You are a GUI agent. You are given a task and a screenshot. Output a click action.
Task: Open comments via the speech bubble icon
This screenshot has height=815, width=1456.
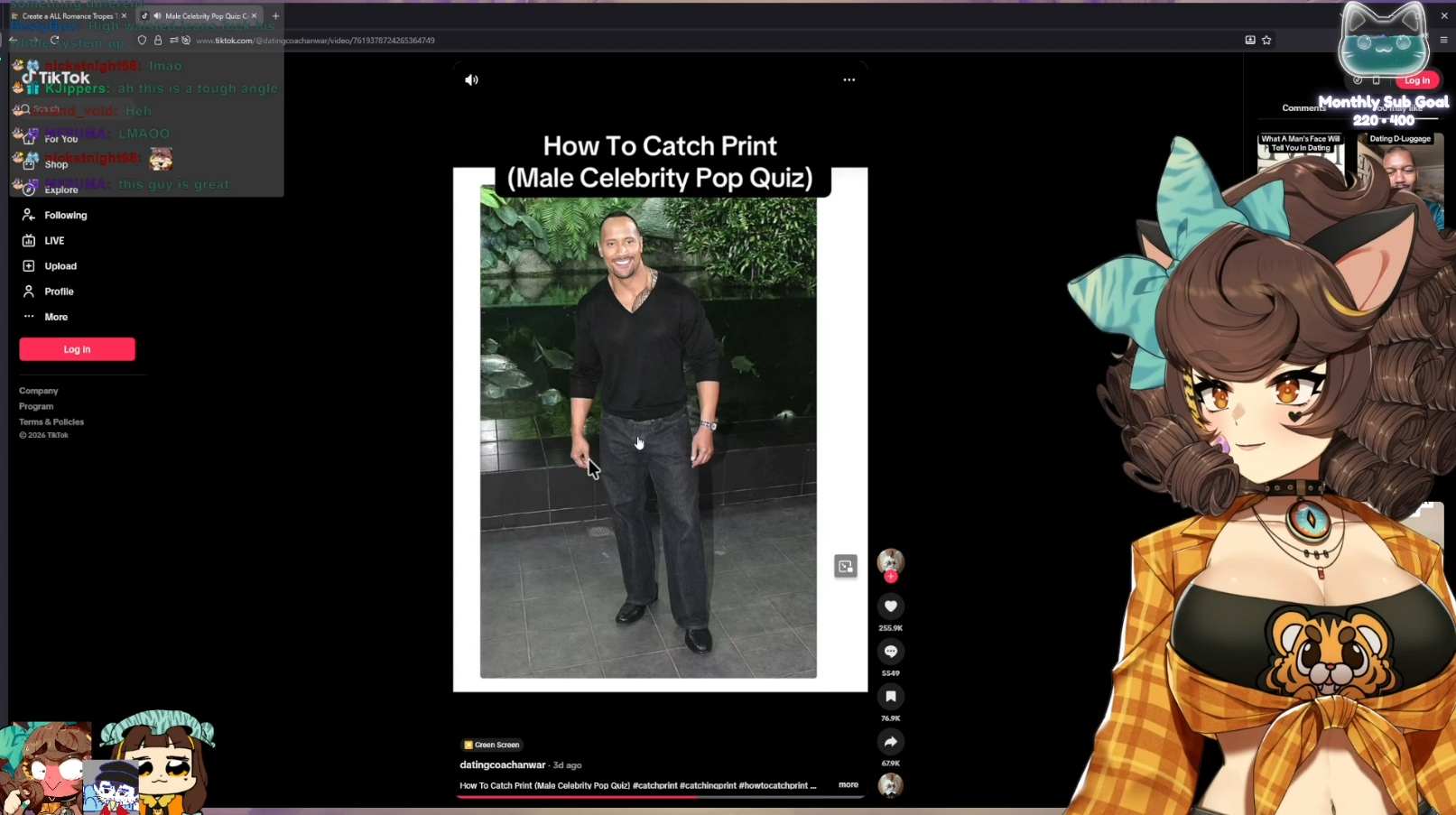(x=890, y=652)
